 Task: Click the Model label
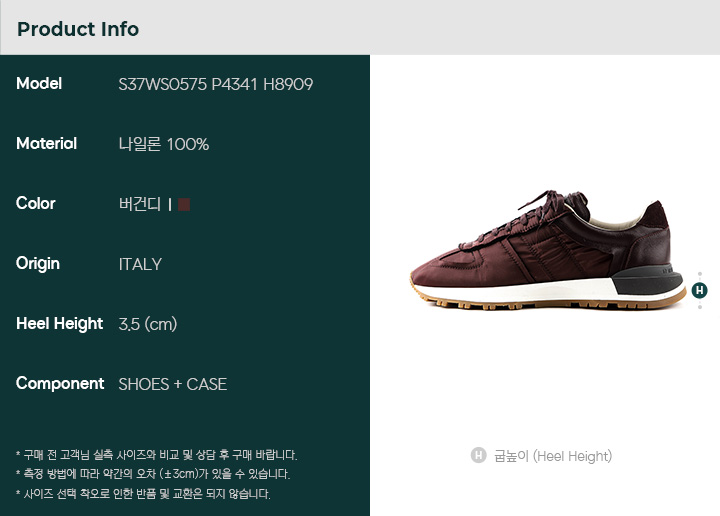(x=39, y=84)
